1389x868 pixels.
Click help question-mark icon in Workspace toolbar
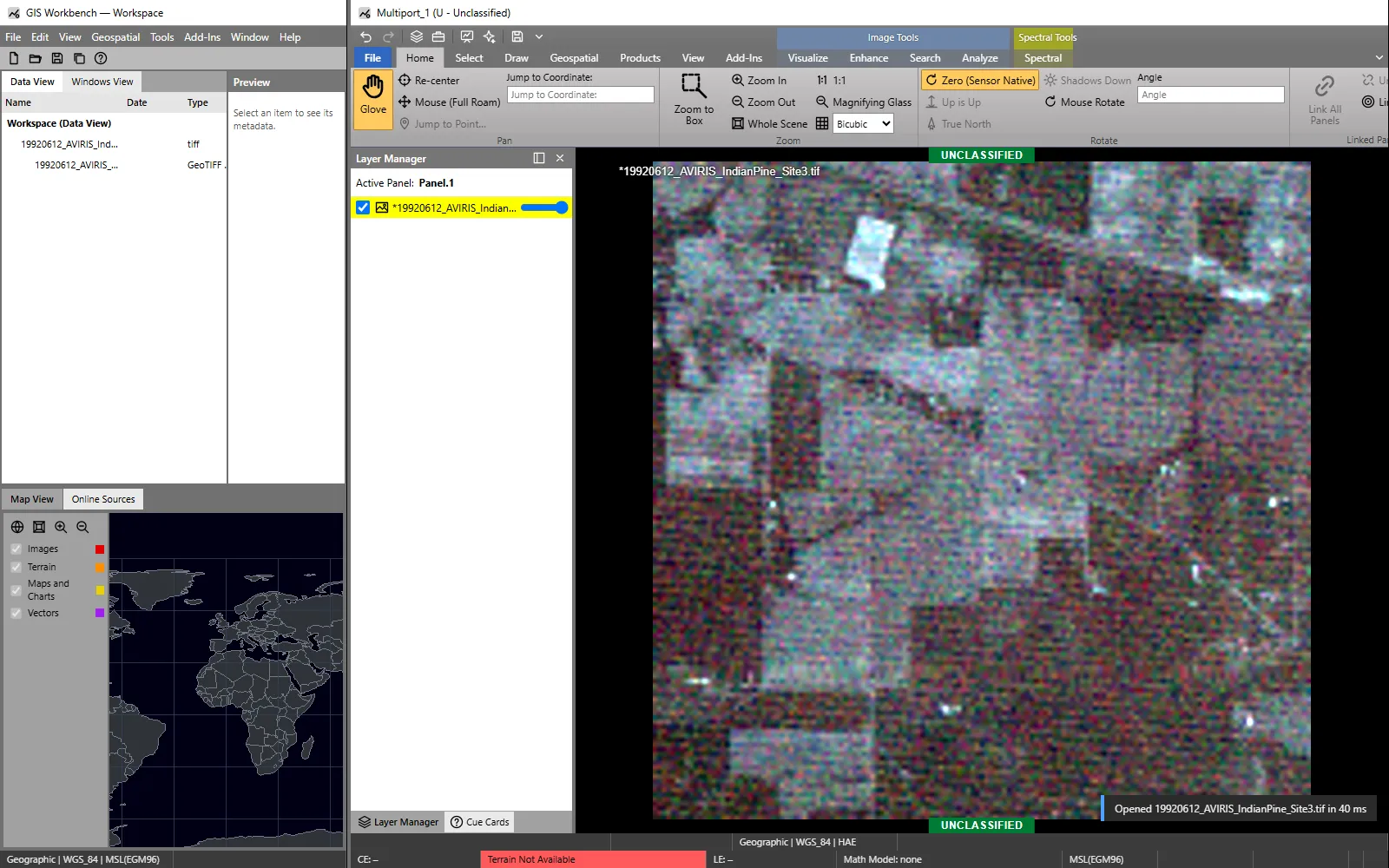pyautogui.click(x=101, y=58)
